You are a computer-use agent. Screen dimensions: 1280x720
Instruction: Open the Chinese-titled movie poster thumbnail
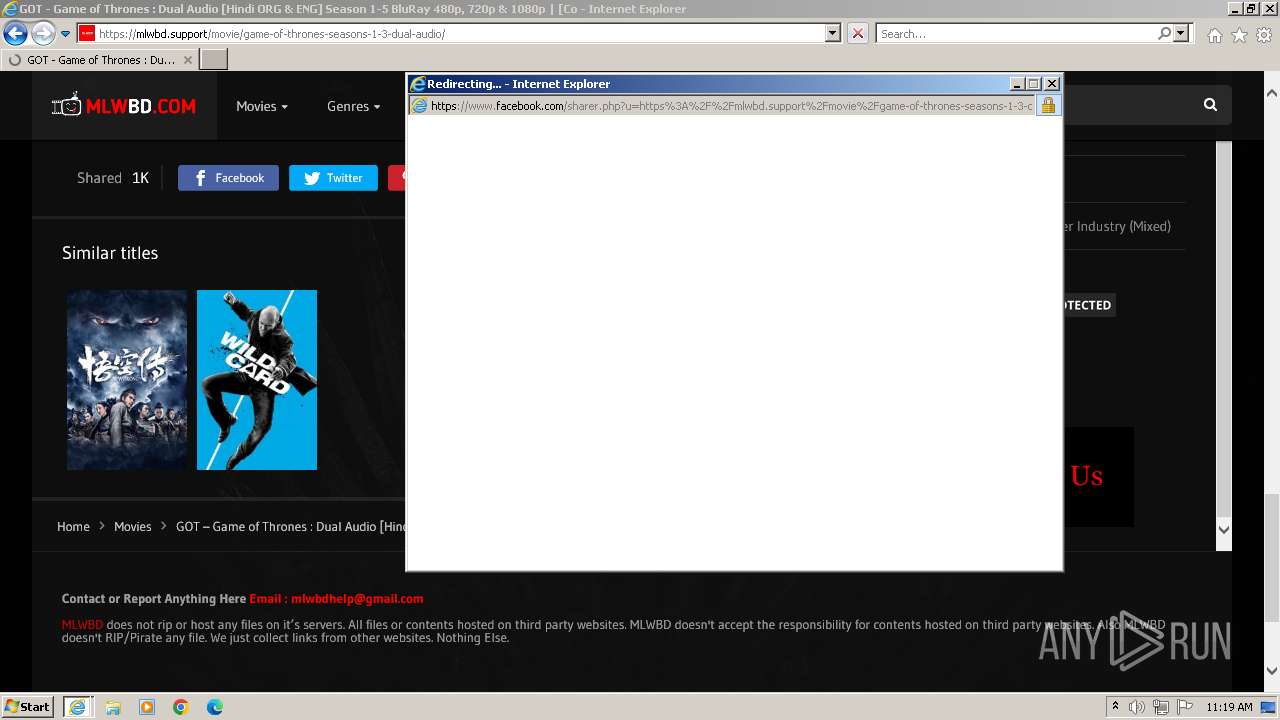click(x=127, y=380)
